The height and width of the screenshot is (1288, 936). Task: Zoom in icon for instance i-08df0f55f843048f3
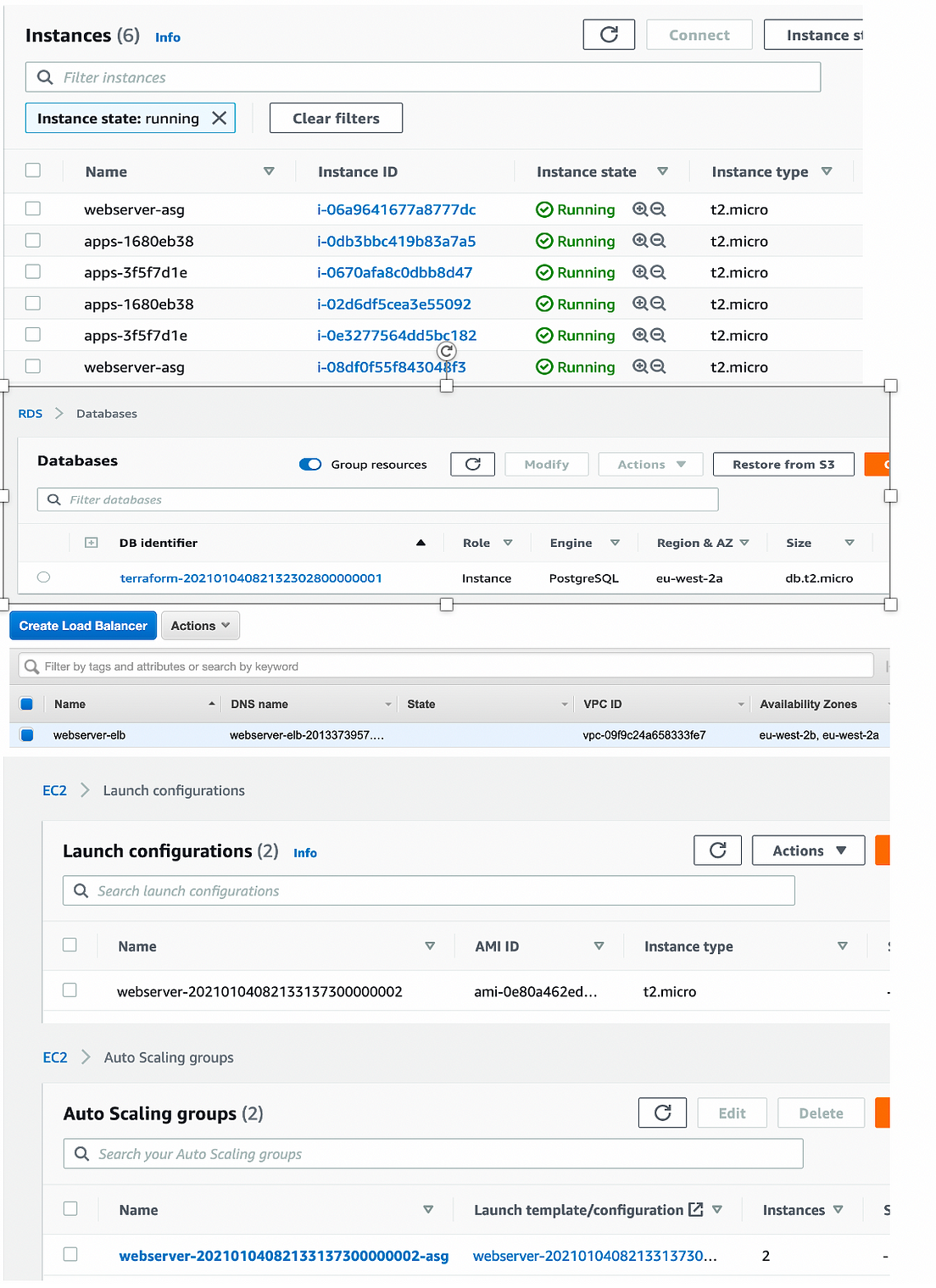click(640, 366)
